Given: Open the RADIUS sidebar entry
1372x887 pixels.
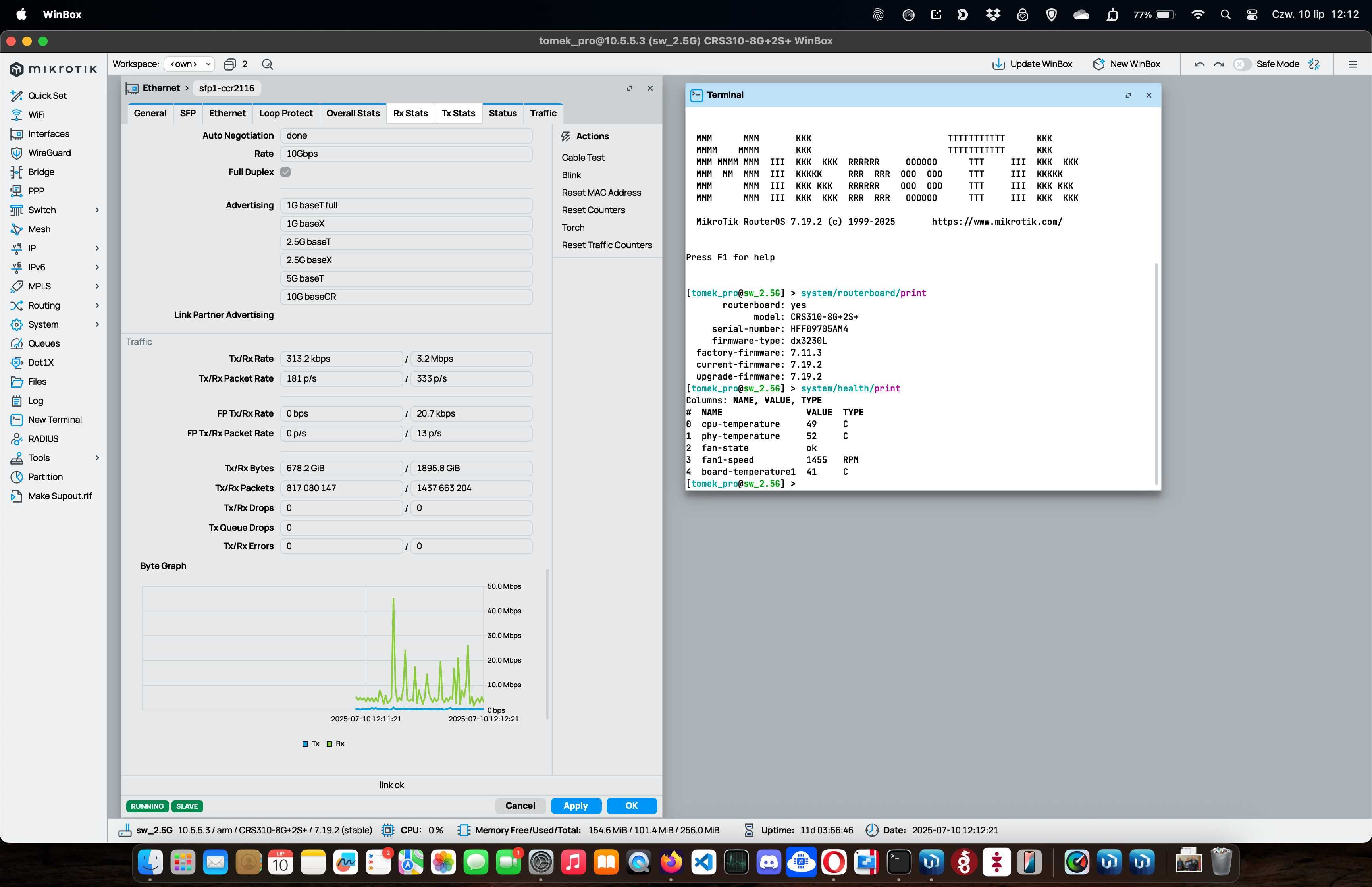Looking at the screenshot, I should tap(43, 438).
